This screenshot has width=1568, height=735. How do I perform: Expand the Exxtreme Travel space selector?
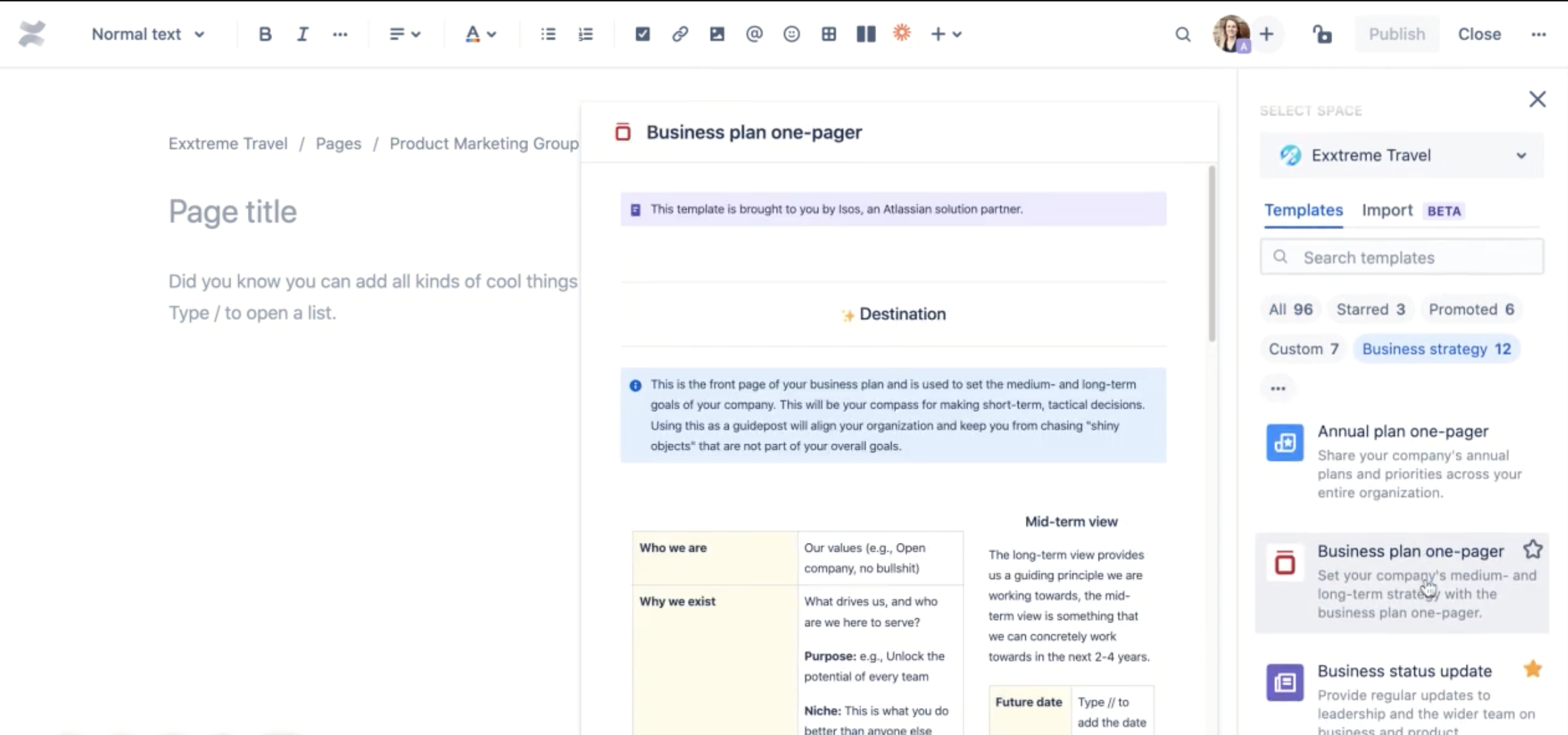click(x=1401, y=155)
